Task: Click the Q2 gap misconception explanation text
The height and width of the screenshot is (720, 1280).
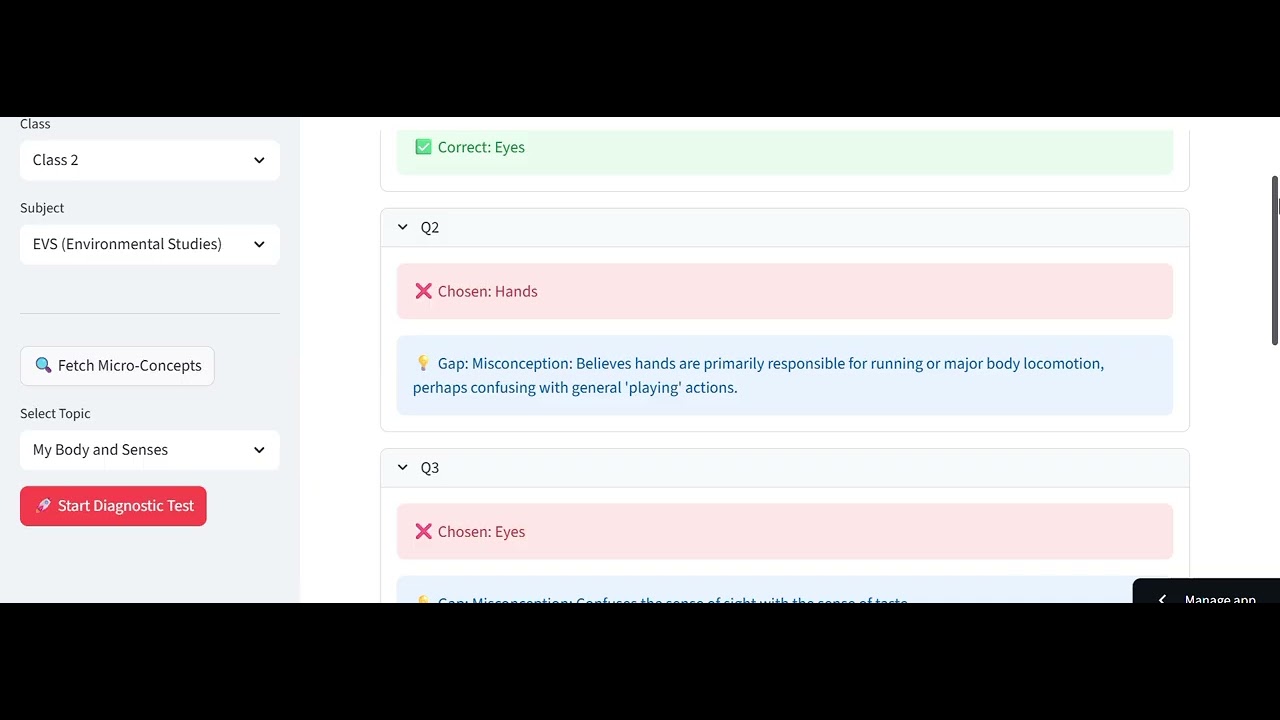Action: point(759,375)
